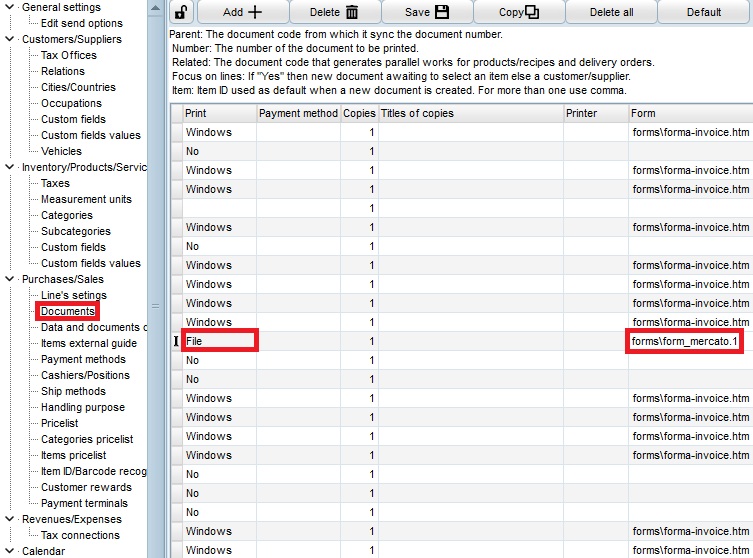The height and width of the screenshot is (558, 753).
Task: Select Documents in the settings tree
Action: pos(67,312)
